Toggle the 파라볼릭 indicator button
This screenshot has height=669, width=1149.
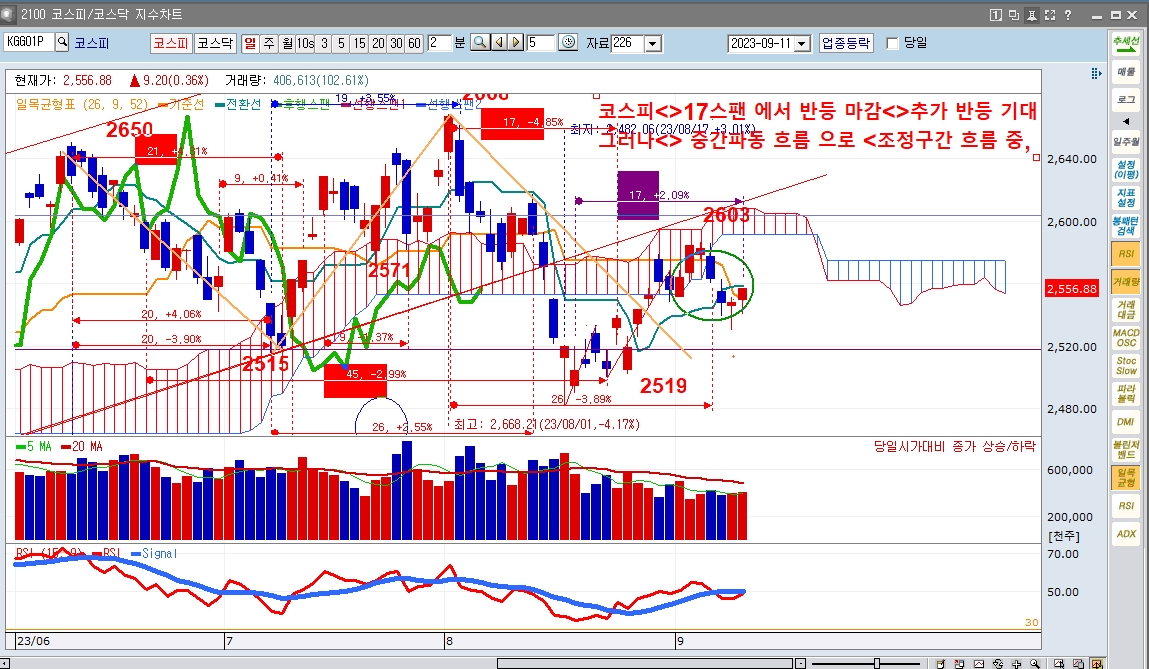(x=1126, y=393)
